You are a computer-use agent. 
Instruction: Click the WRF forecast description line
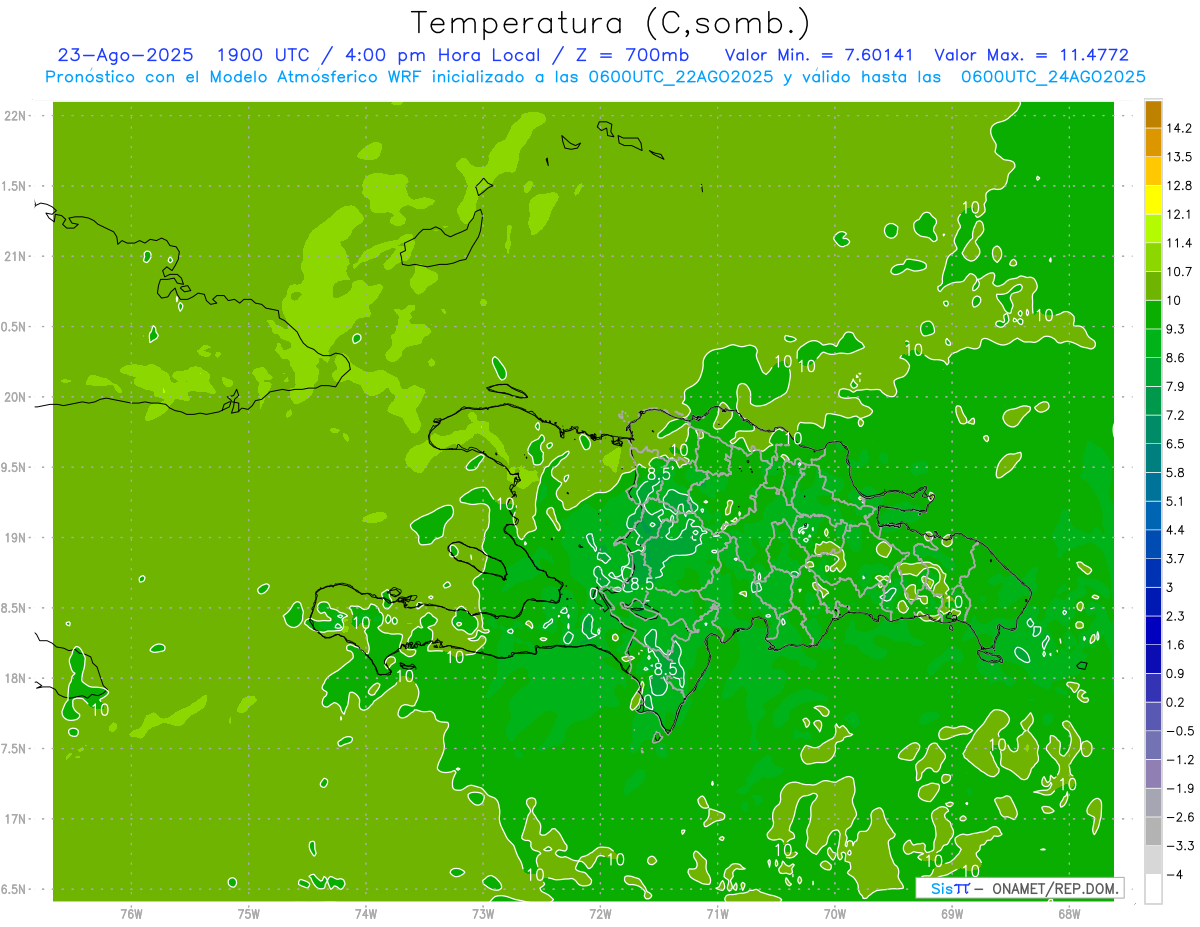[x=595, y=77]
